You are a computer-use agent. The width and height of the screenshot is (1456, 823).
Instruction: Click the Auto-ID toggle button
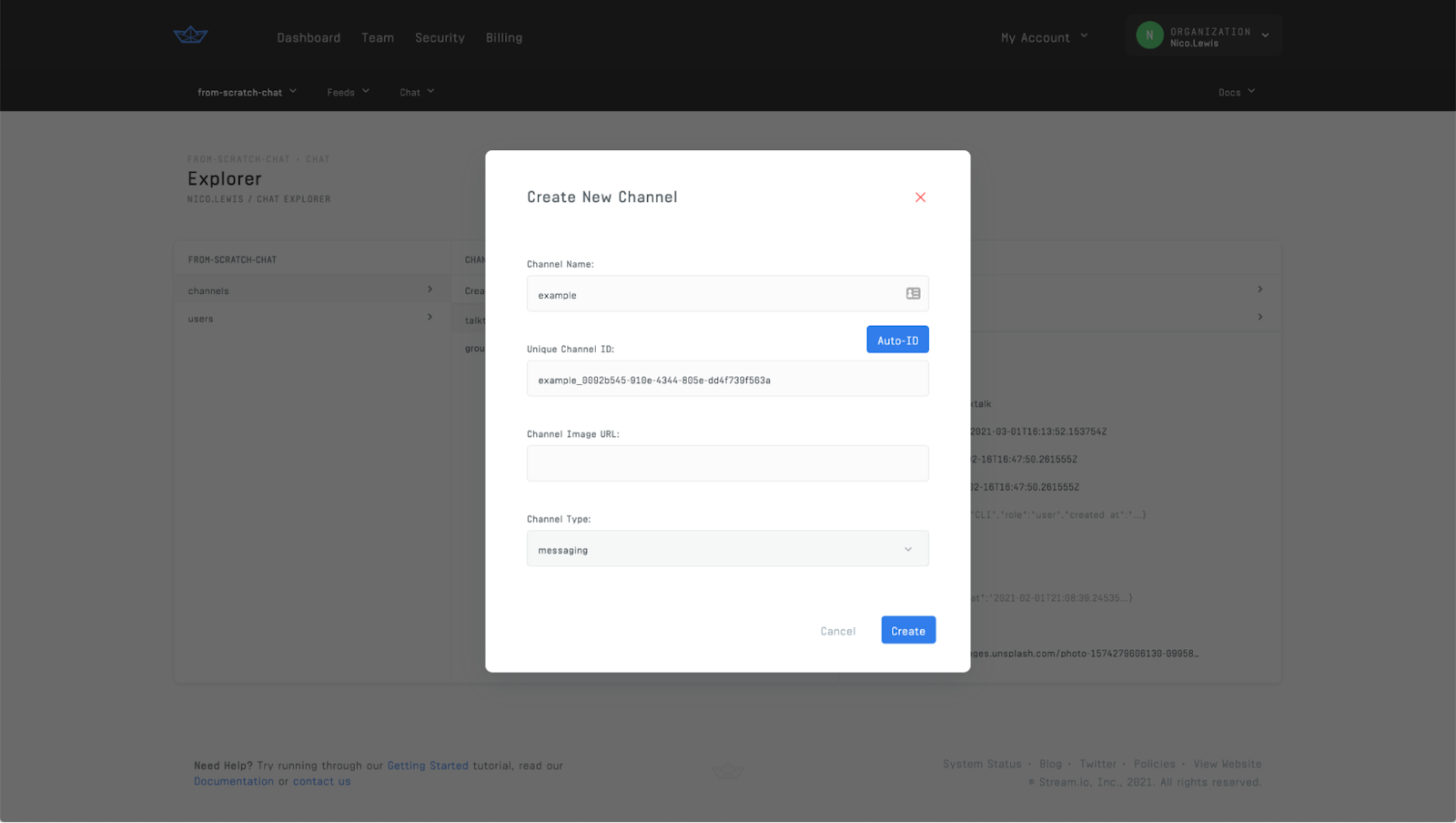[896, 339]
